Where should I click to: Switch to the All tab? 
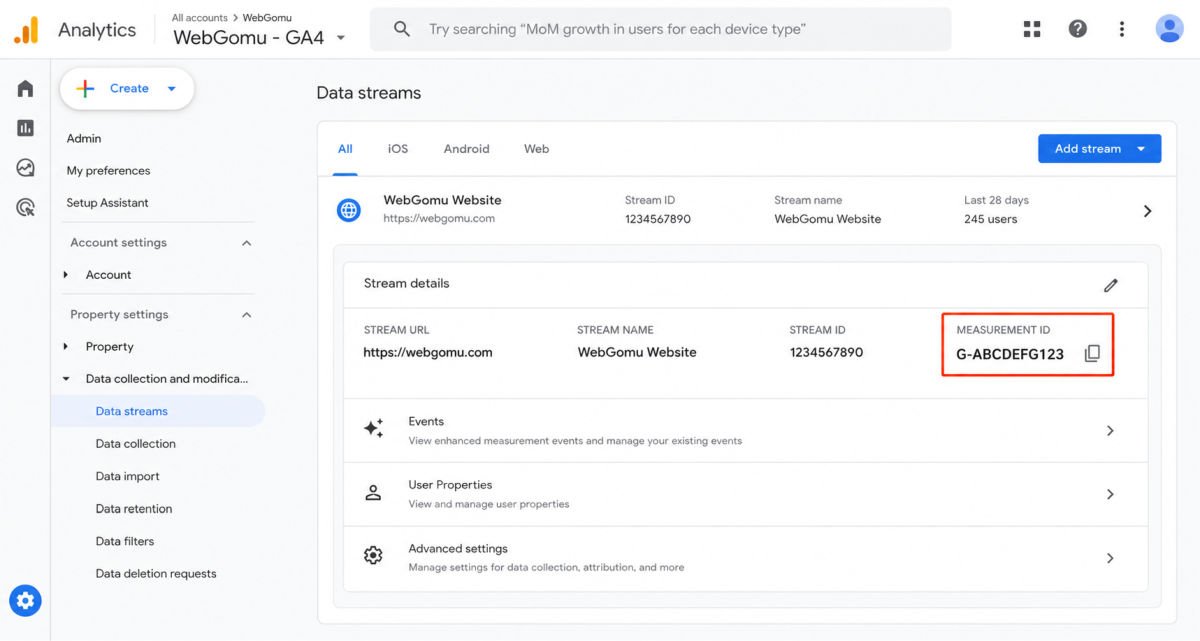[x=345, y=149]
